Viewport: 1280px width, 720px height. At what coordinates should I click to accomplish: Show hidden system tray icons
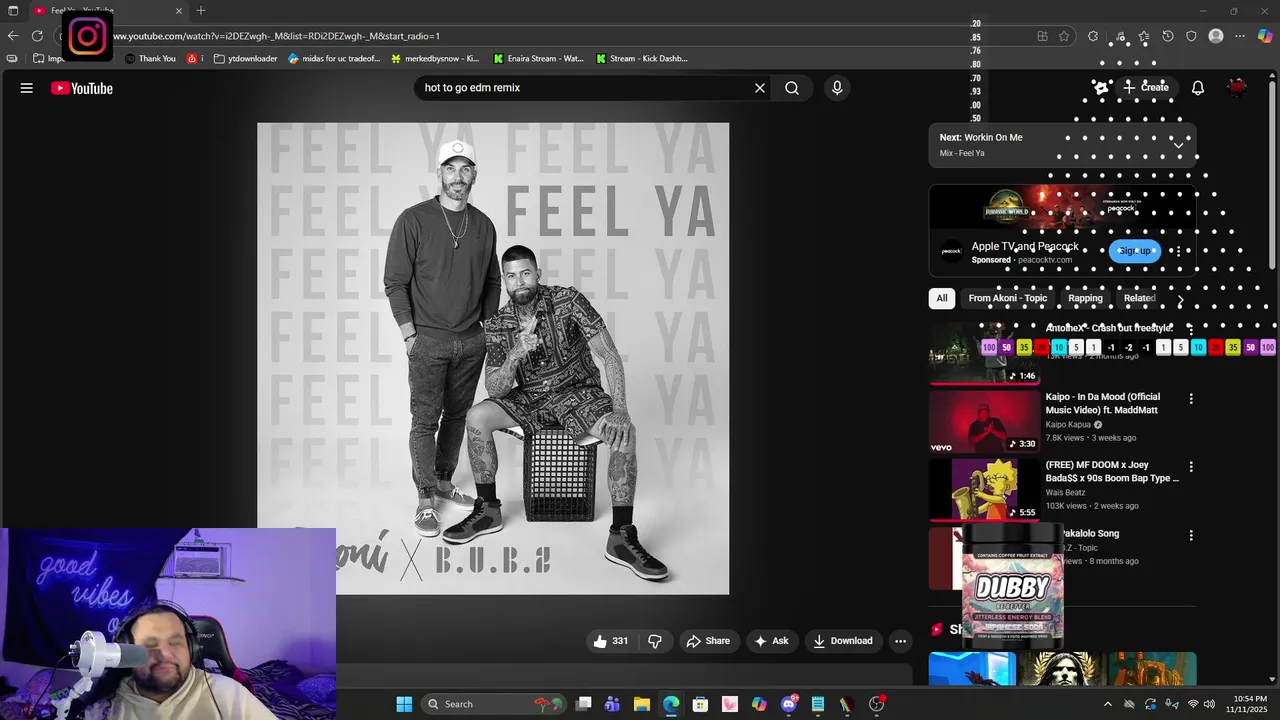pyautogui.click(x=1107, y=704)
